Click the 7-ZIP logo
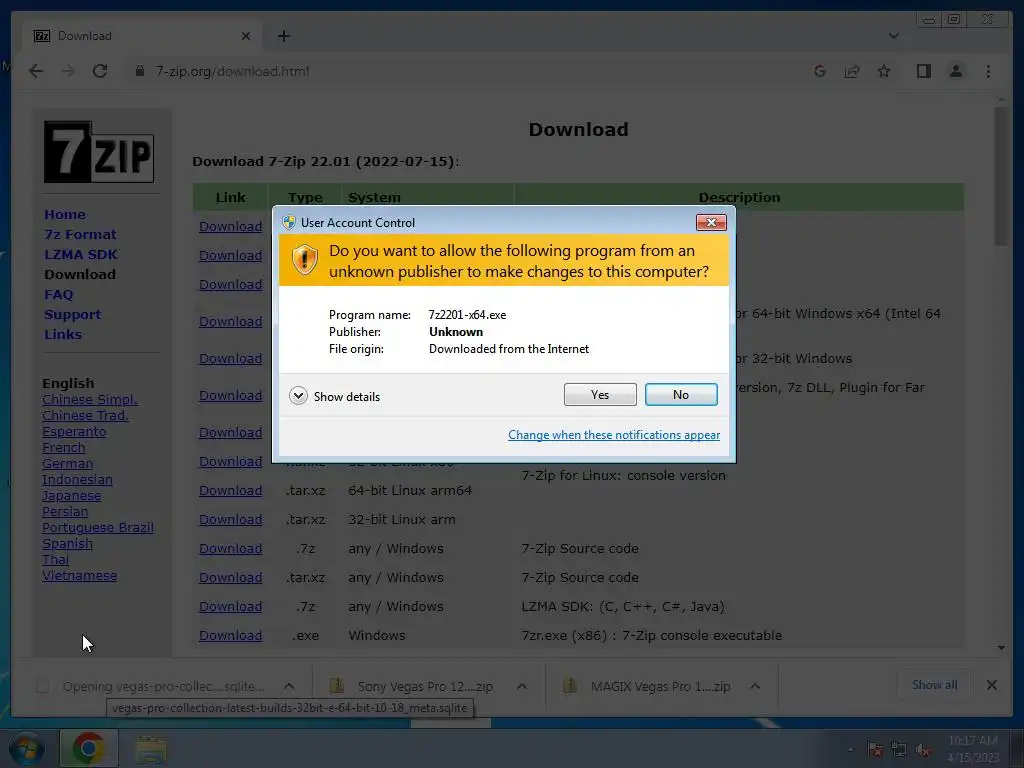This screenshot has height=768, width=1024. click(99, 152)
